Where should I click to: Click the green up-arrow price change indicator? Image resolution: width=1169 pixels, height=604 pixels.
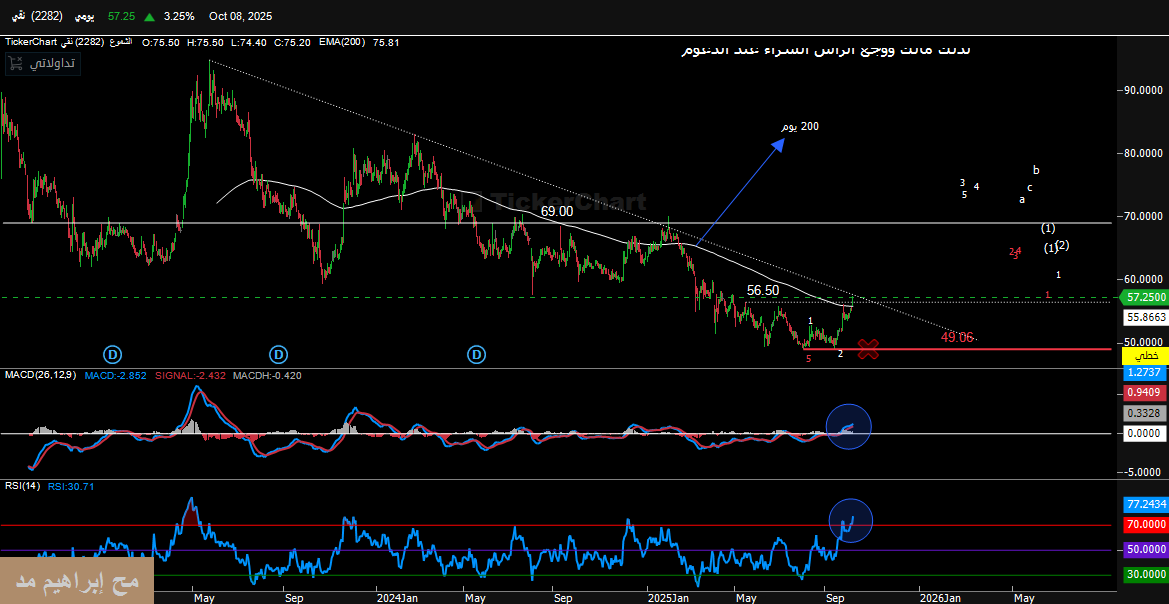149,17
